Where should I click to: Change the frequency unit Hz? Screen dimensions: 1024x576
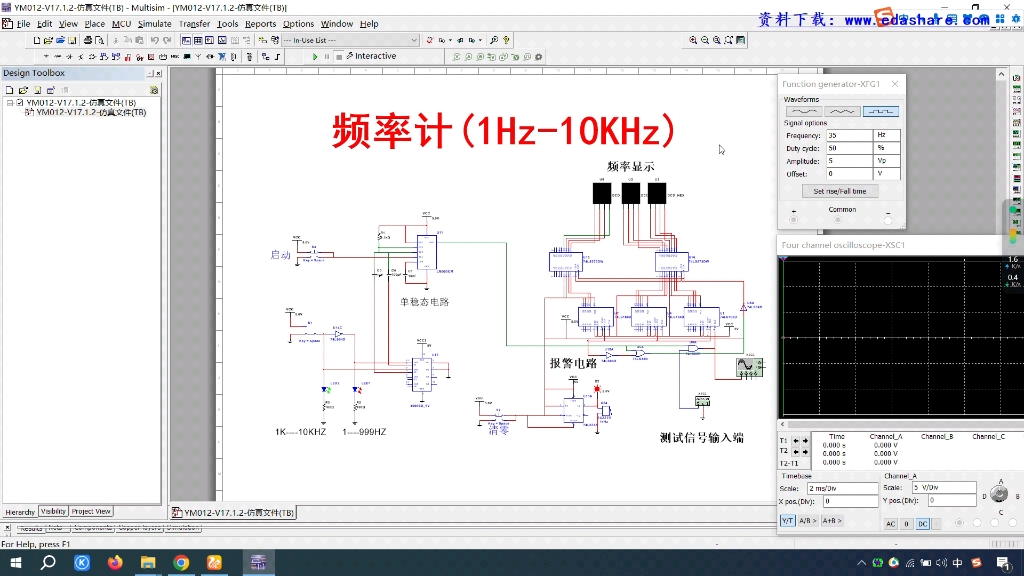887,135
